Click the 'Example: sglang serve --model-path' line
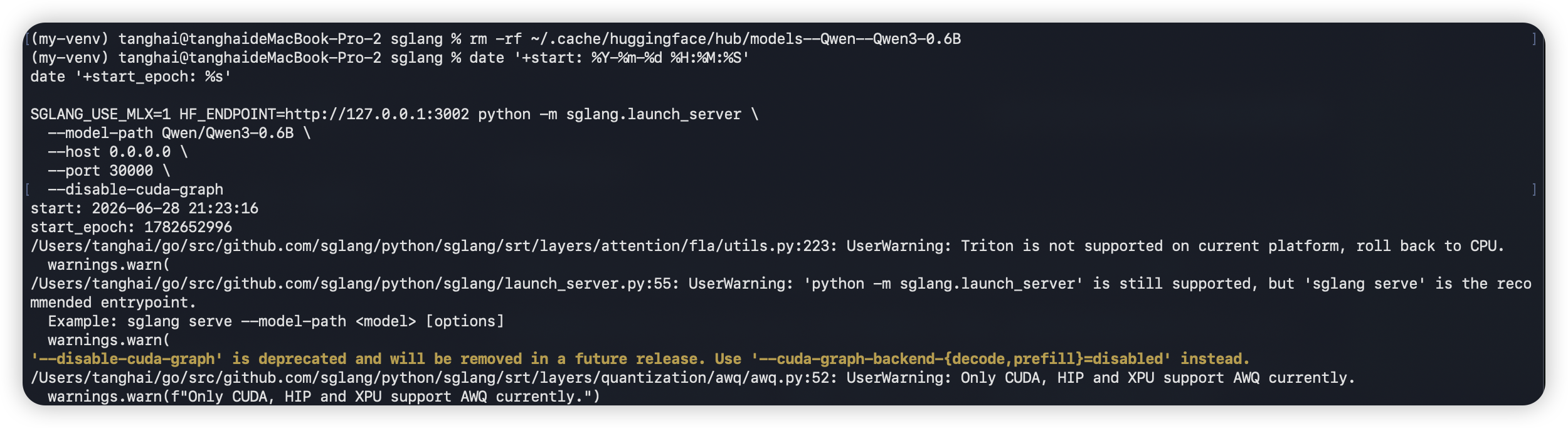This screenshot has height=428, width=1568. 275,321
